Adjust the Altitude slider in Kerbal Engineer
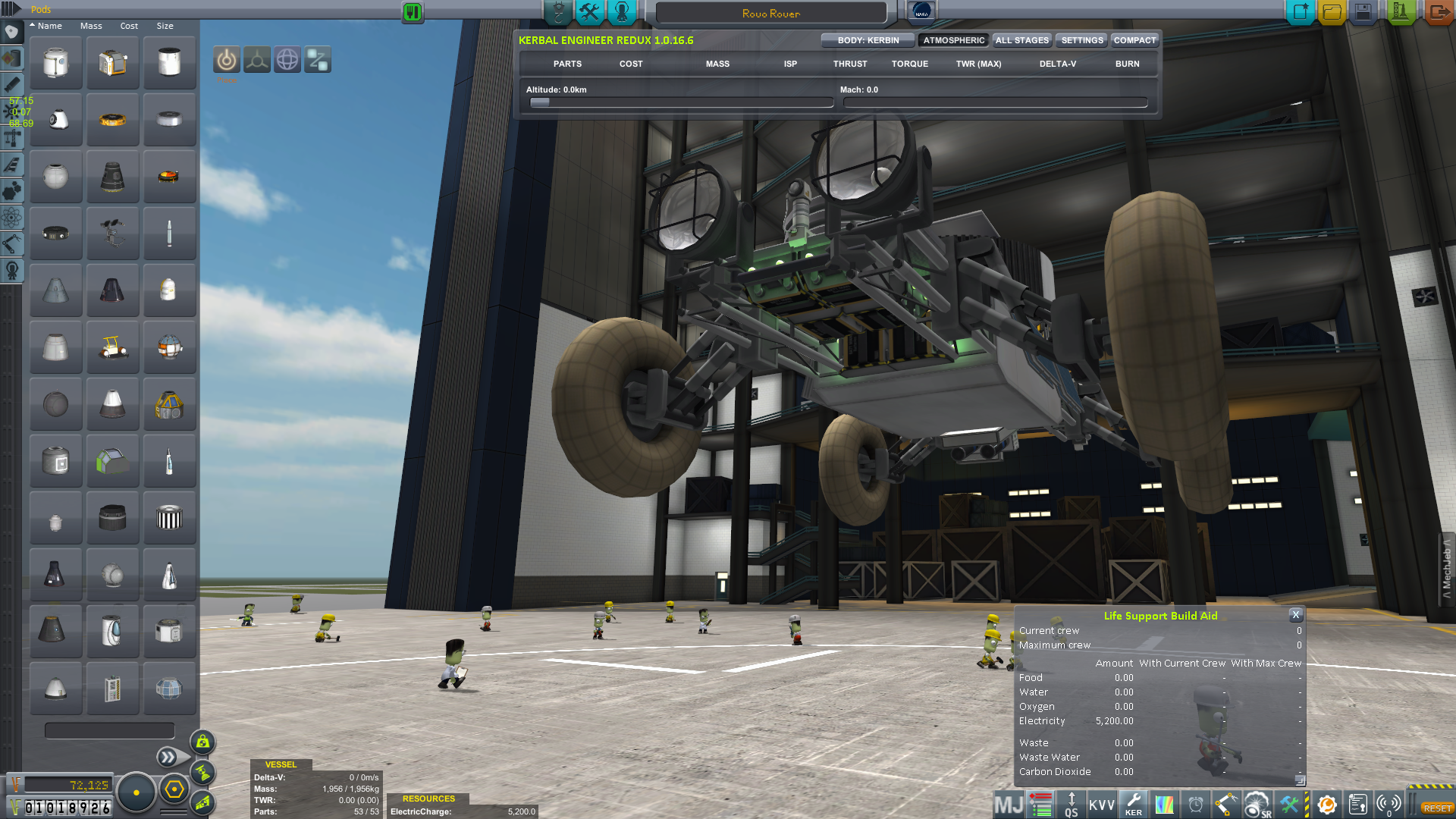Screen dimensions: 1456x819 (540, 103)
